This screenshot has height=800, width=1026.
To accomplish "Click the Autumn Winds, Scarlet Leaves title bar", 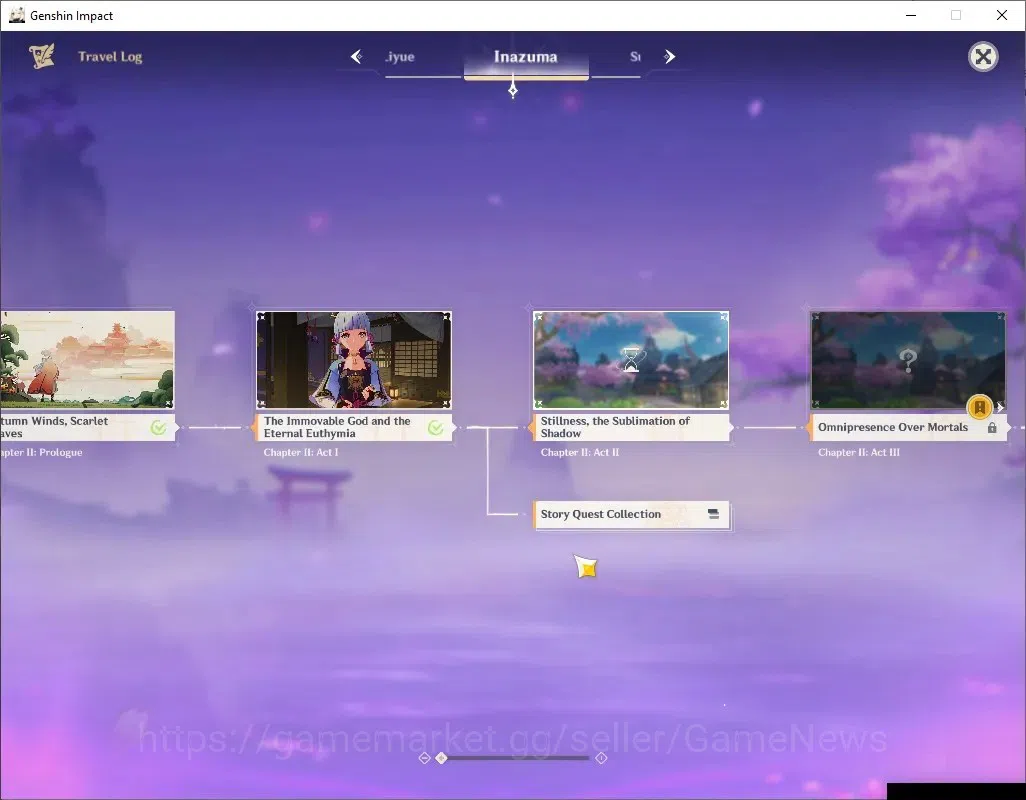I will tap(88, 427).
